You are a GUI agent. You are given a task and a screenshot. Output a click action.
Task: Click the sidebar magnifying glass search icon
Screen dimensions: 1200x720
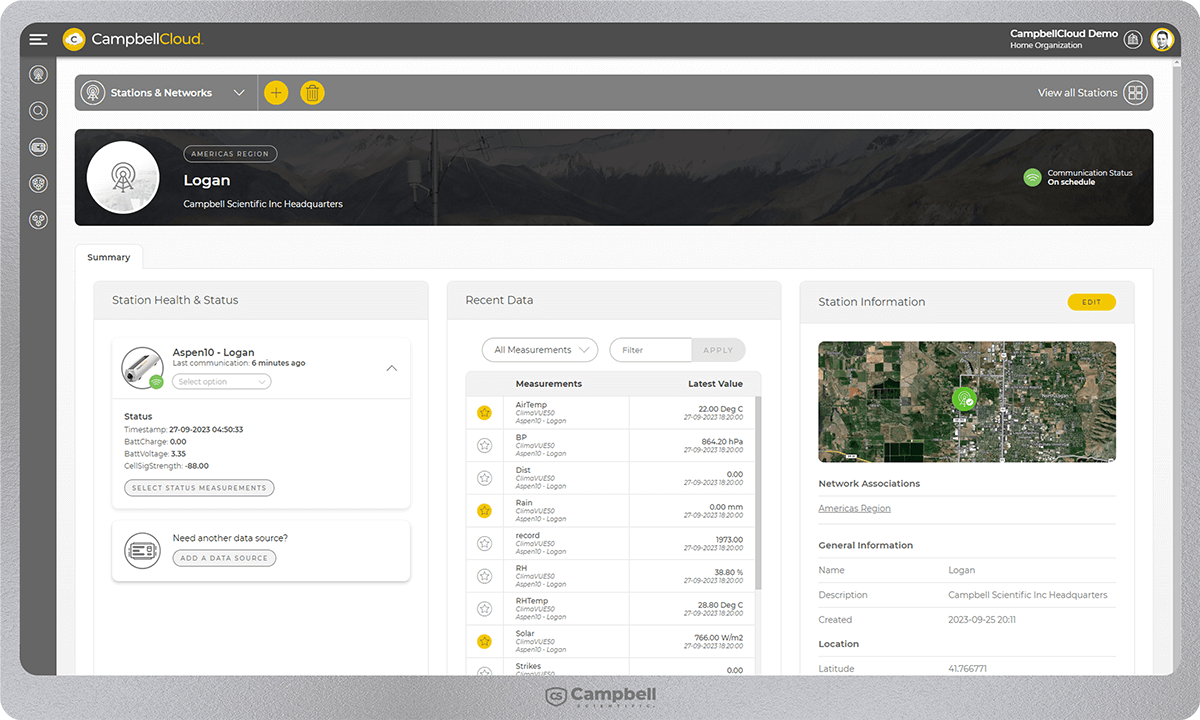coord(38,111)
